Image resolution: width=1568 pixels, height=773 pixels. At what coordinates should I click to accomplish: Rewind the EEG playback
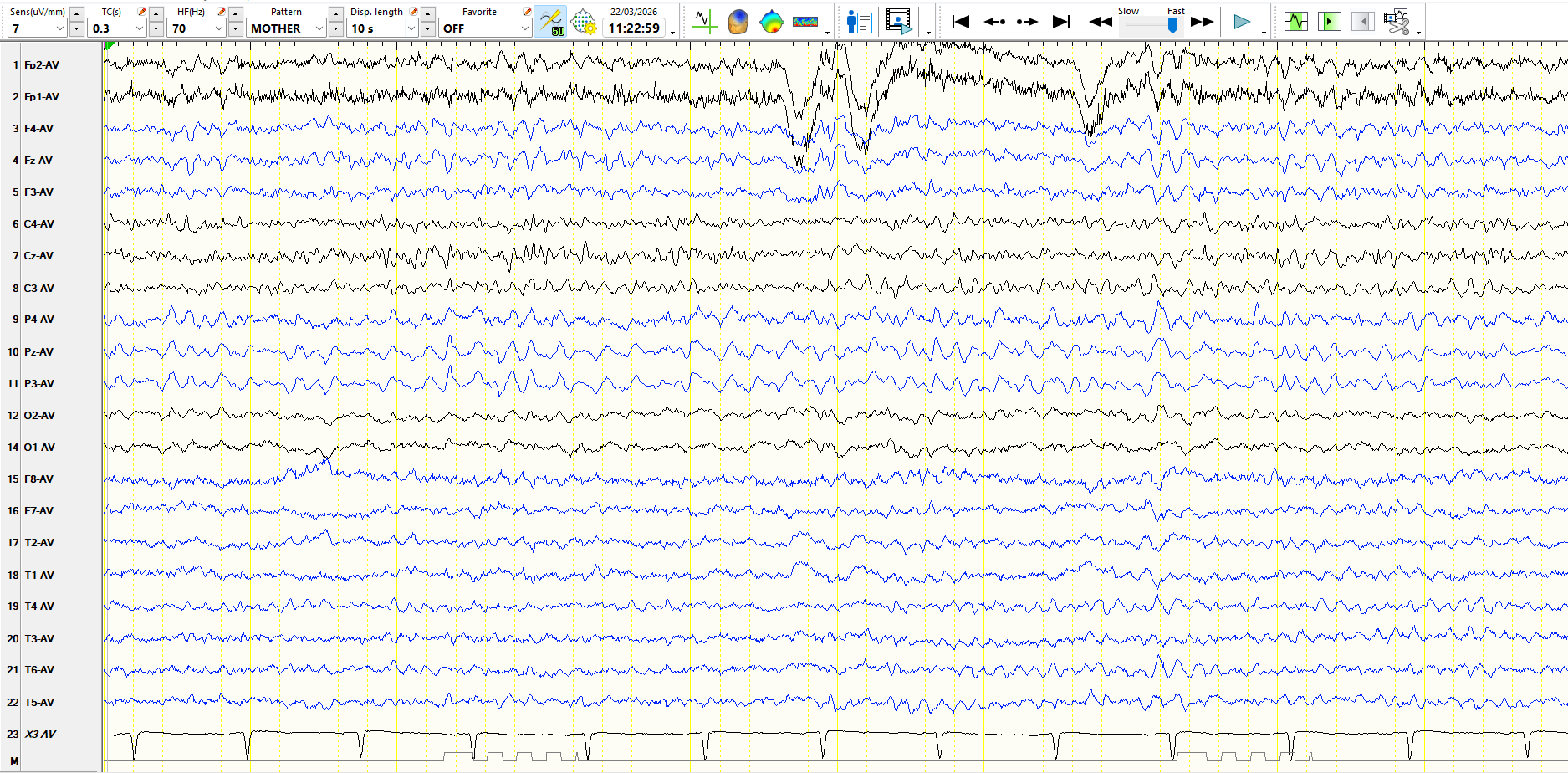[1101, 22]
